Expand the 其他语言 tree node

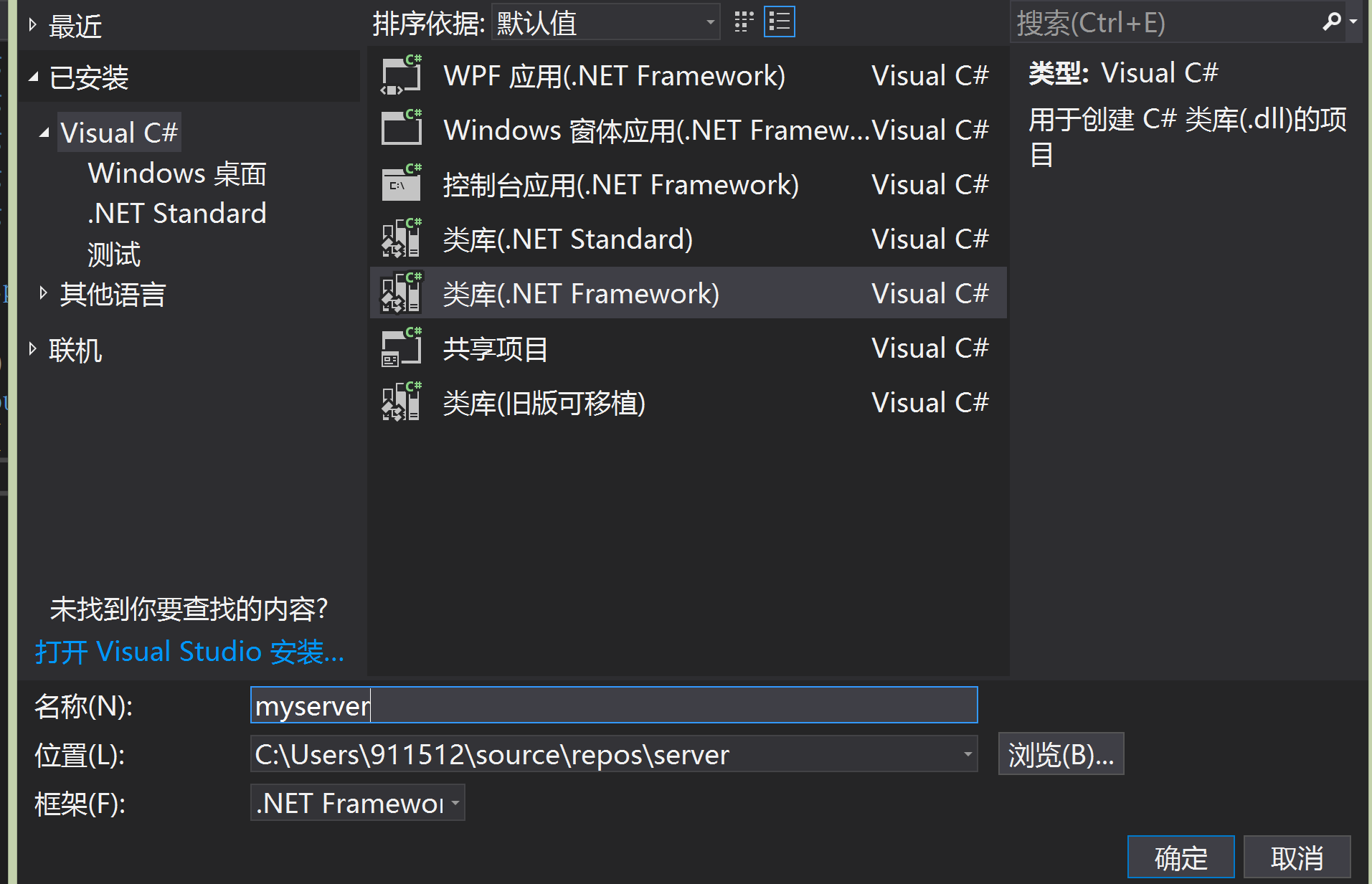[x=44, y=293]
